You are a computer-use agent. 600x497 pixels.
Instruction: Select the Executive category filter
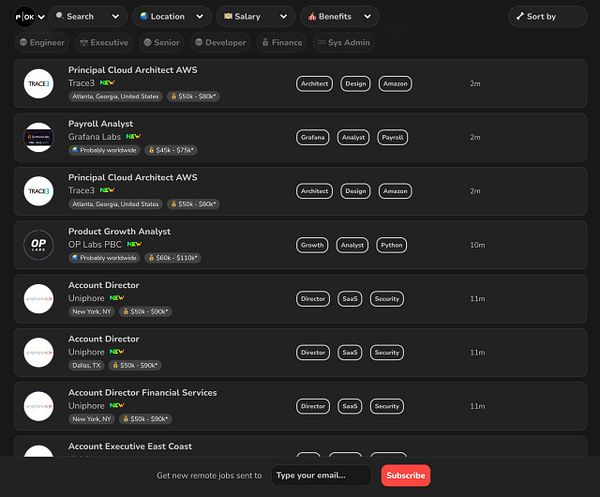pyautogui.click(x=104, y=42)
